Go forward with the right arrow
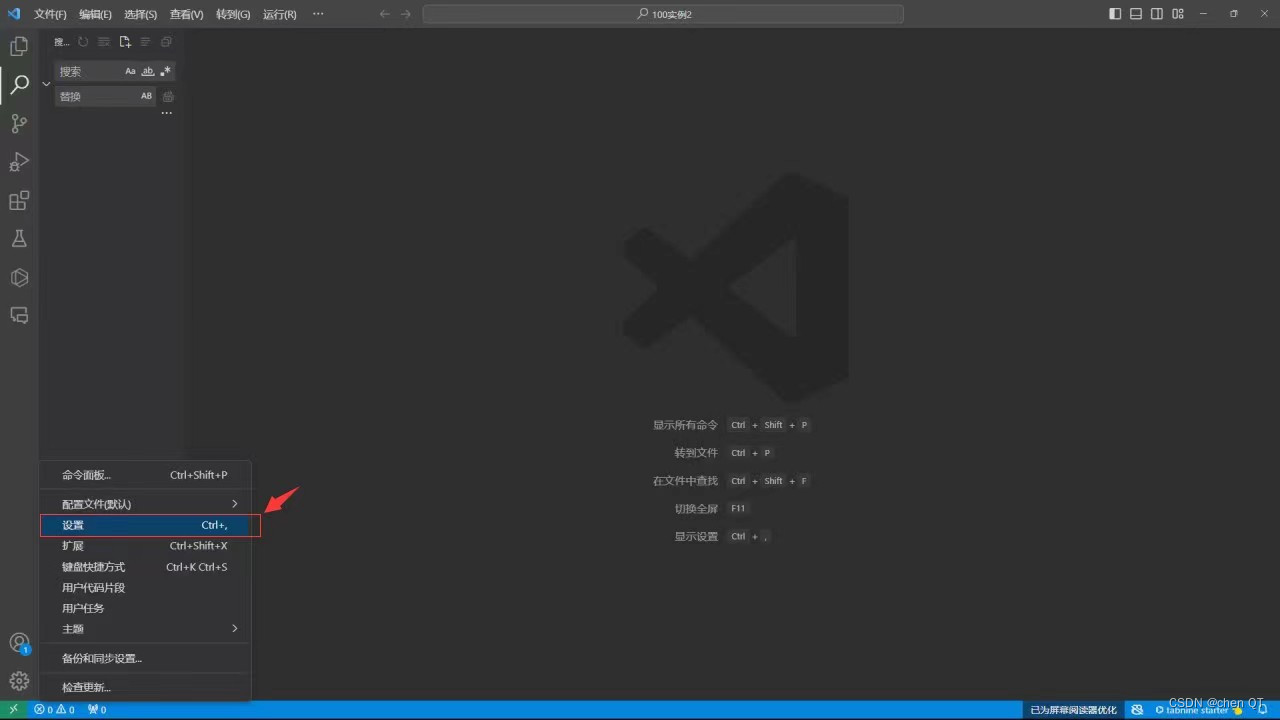1280x720 pixels. (x=405, y=14)
